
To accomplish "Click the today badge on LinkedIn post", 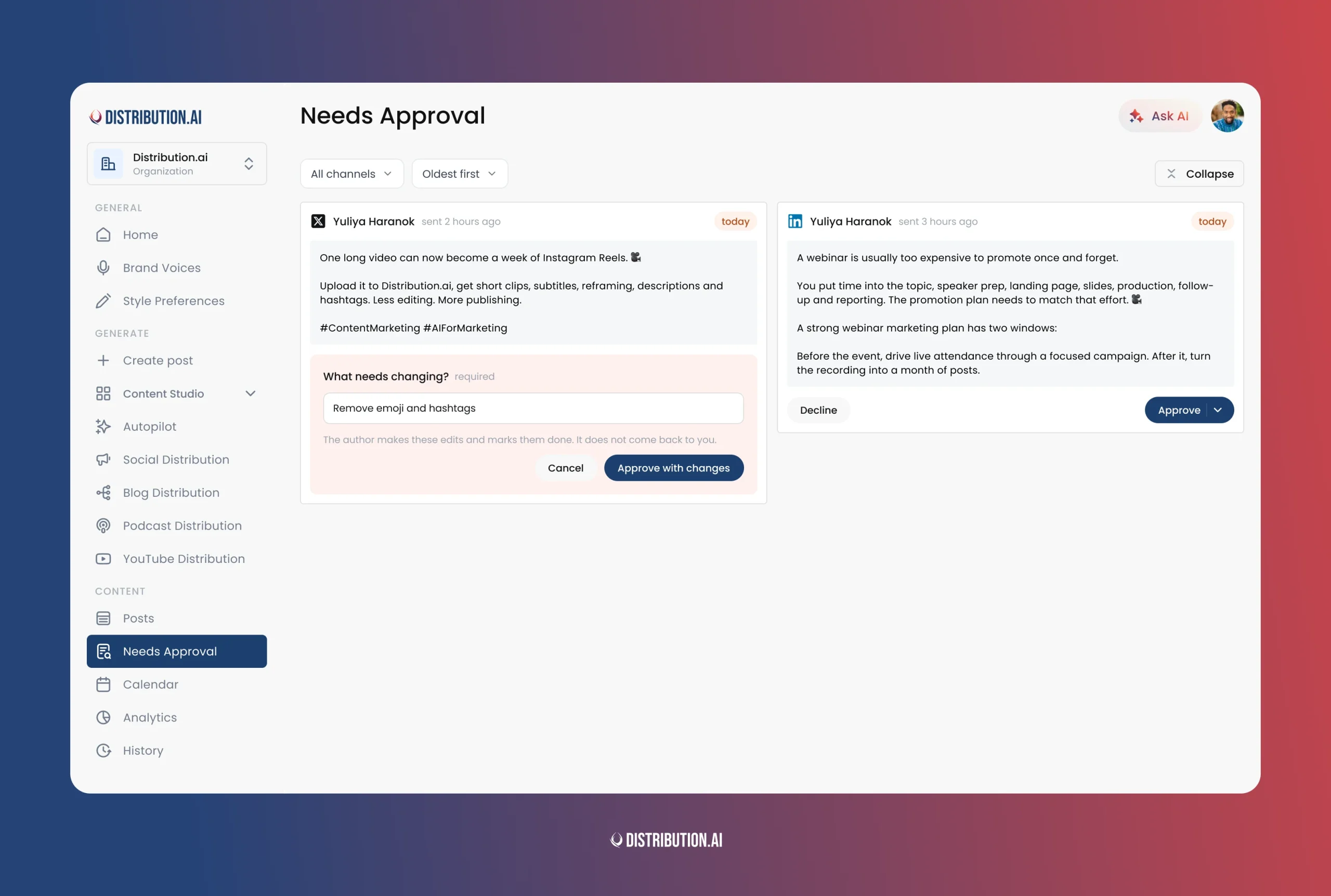I will point(1212,221).
